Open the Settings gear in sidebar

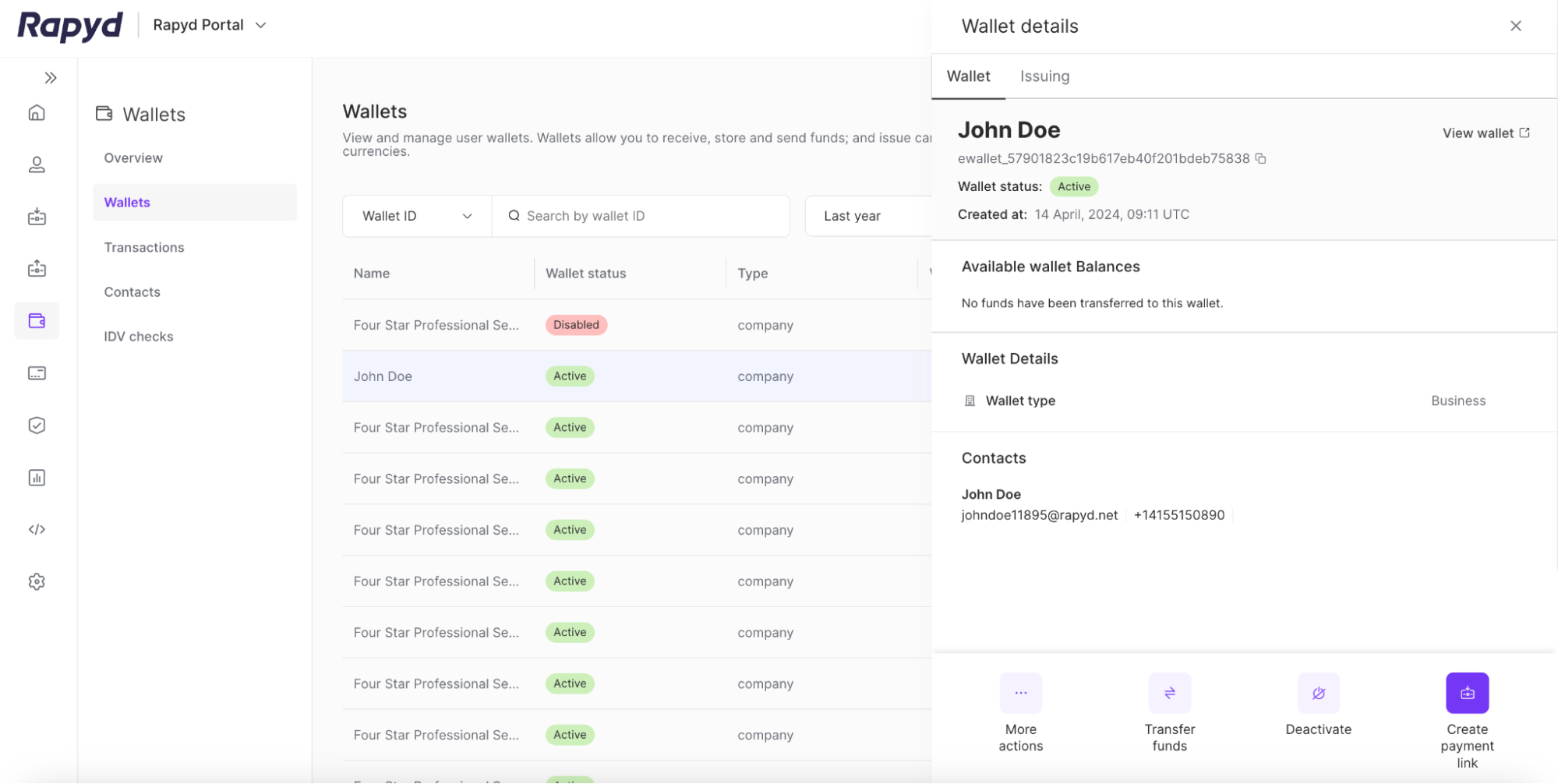coord(37,581)
